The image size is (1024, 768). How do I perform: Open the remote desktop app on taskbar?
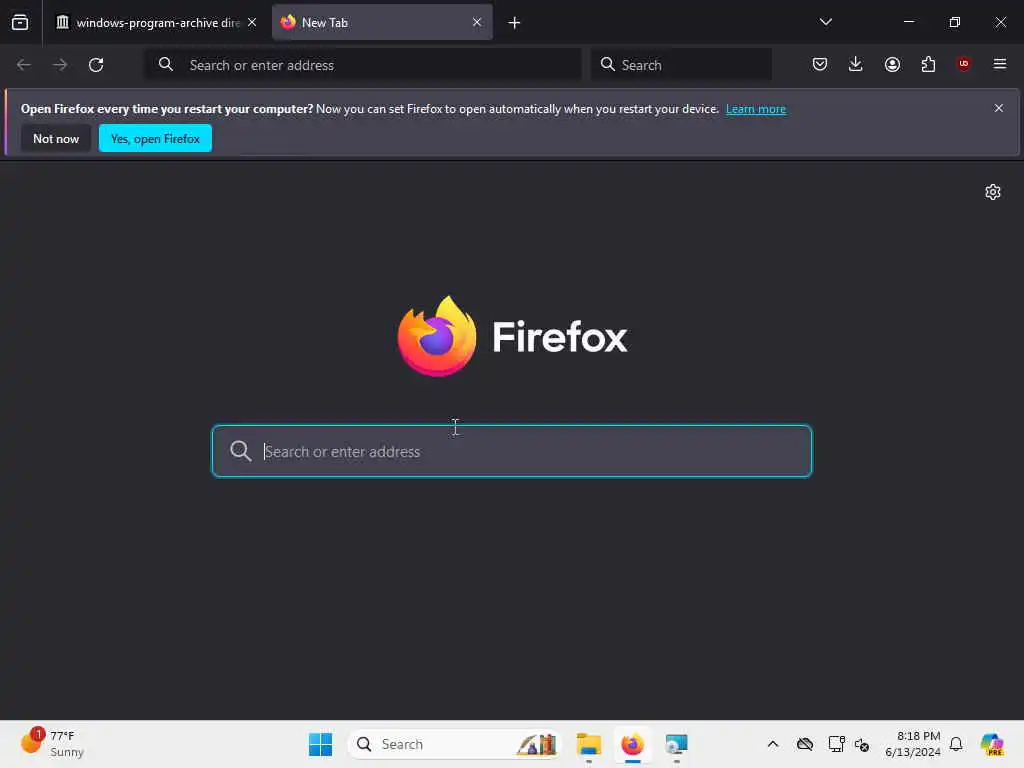pos(676,744)
